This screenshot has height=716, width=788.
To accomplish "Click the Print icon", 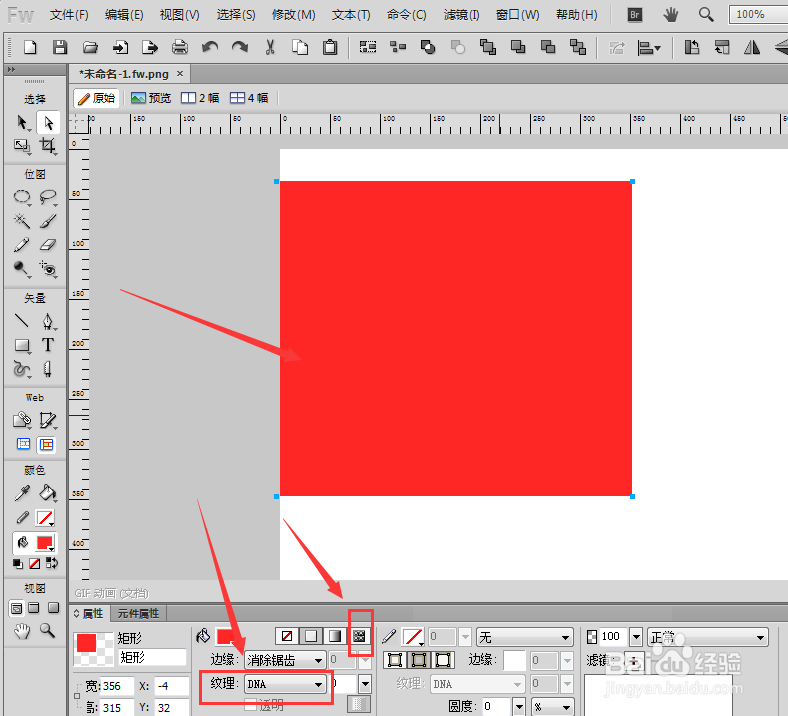I will point(179,48).
